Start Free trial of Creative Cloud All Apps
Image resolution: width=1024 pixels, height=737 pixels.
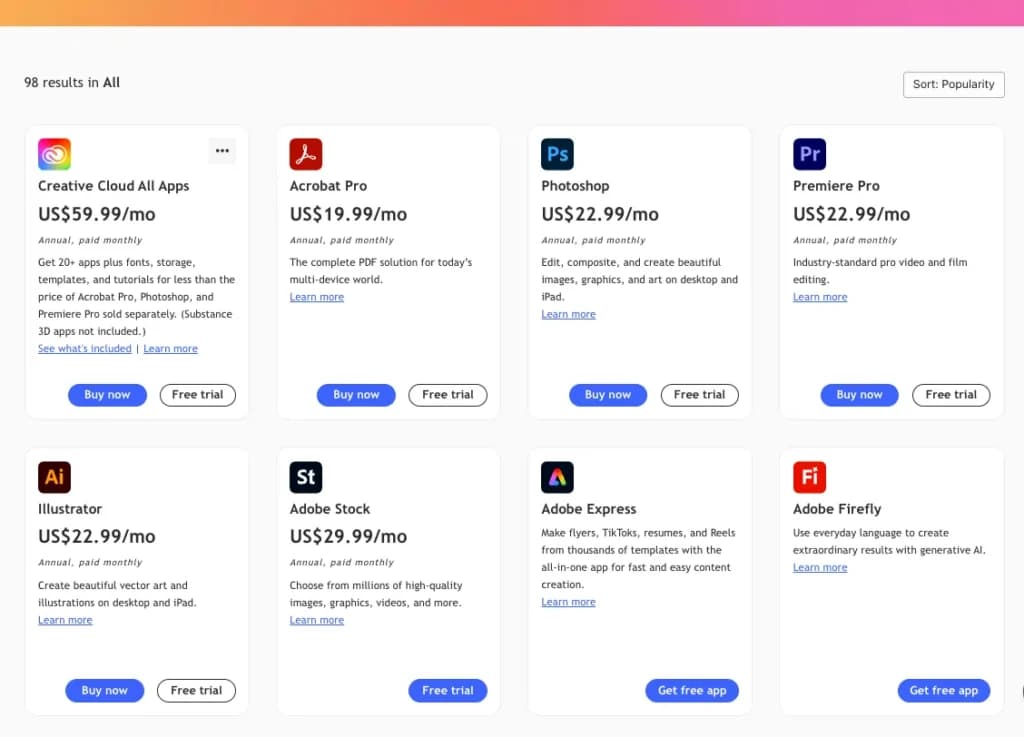click(198, 395)
